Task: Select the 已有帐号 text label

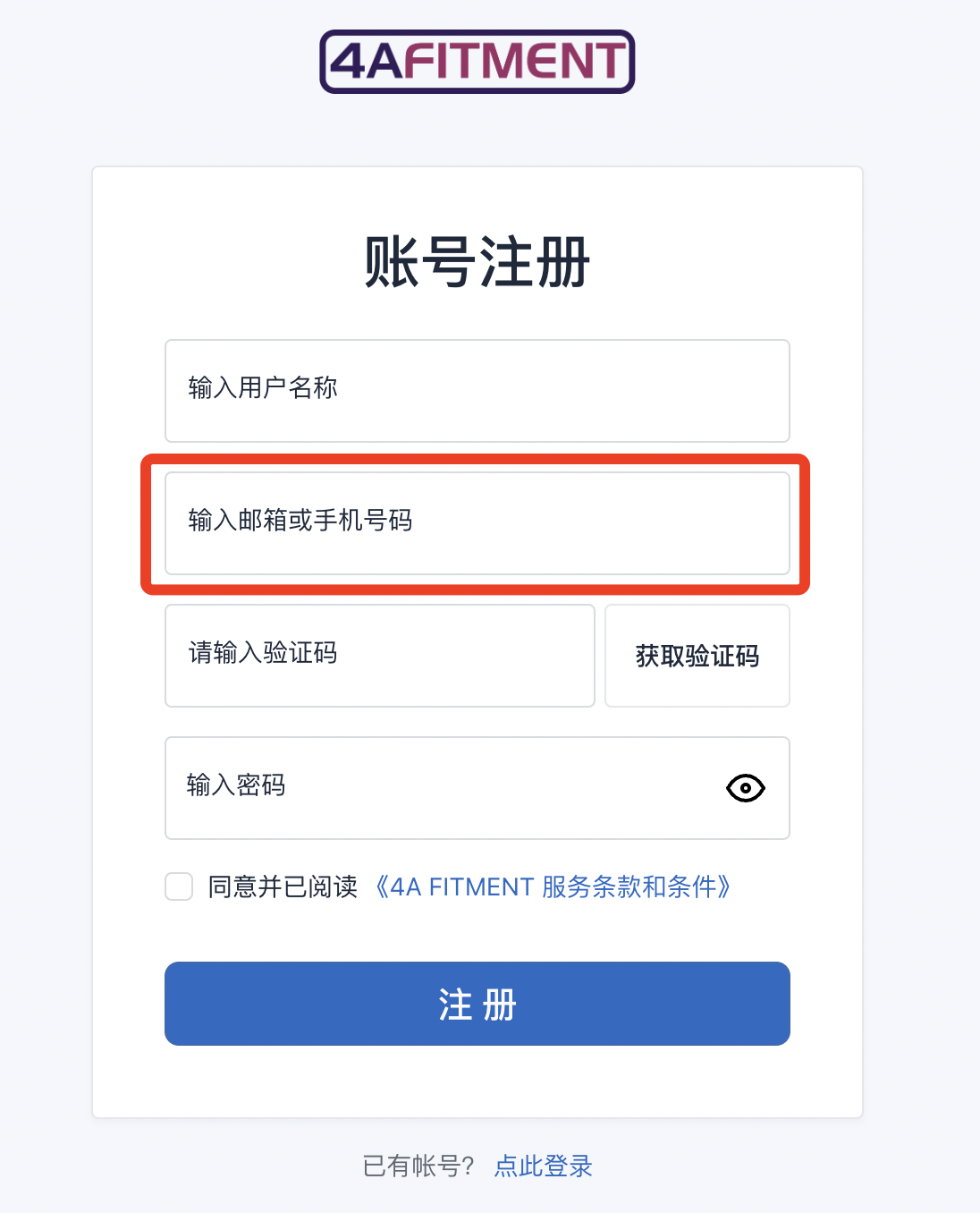Action: point(418,1166)
